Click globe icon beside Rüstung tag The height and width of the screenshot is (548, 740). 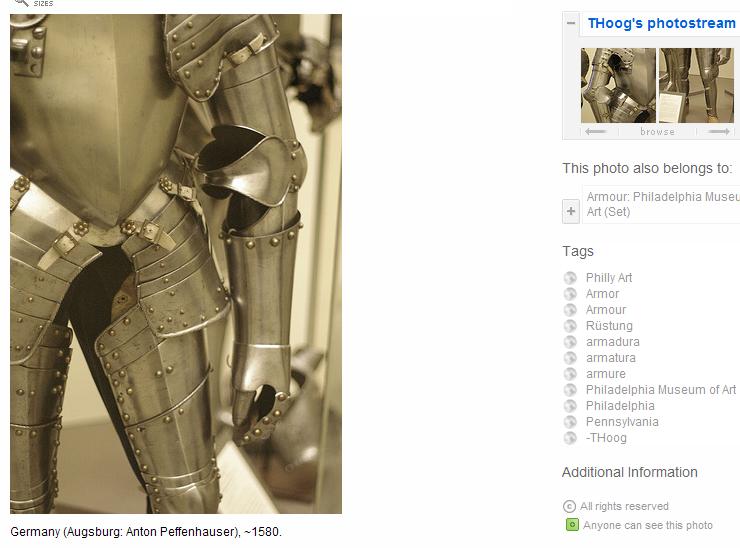click(x=570, y=326)
